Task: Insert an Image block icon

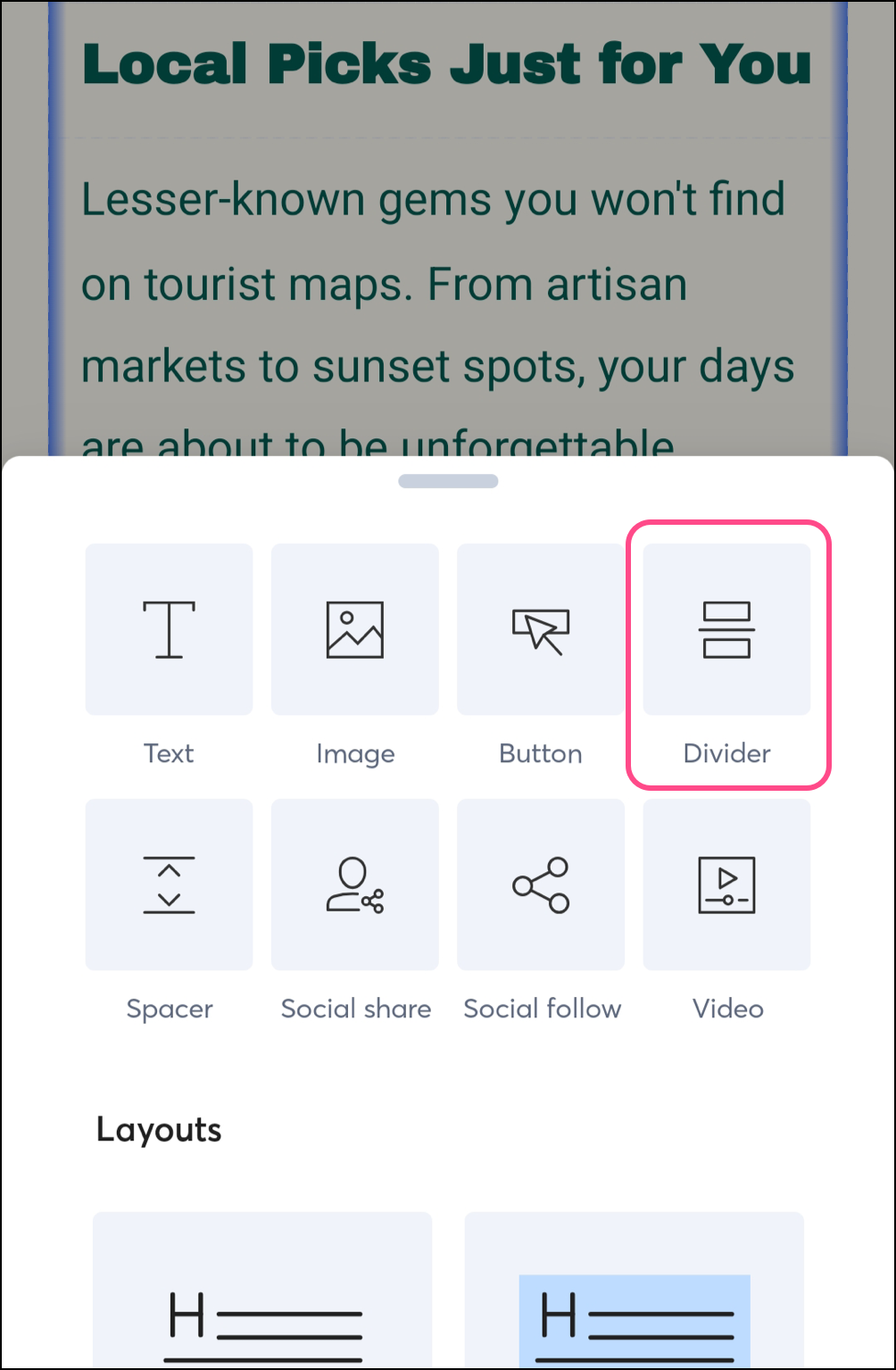Action: pos(354,629)
